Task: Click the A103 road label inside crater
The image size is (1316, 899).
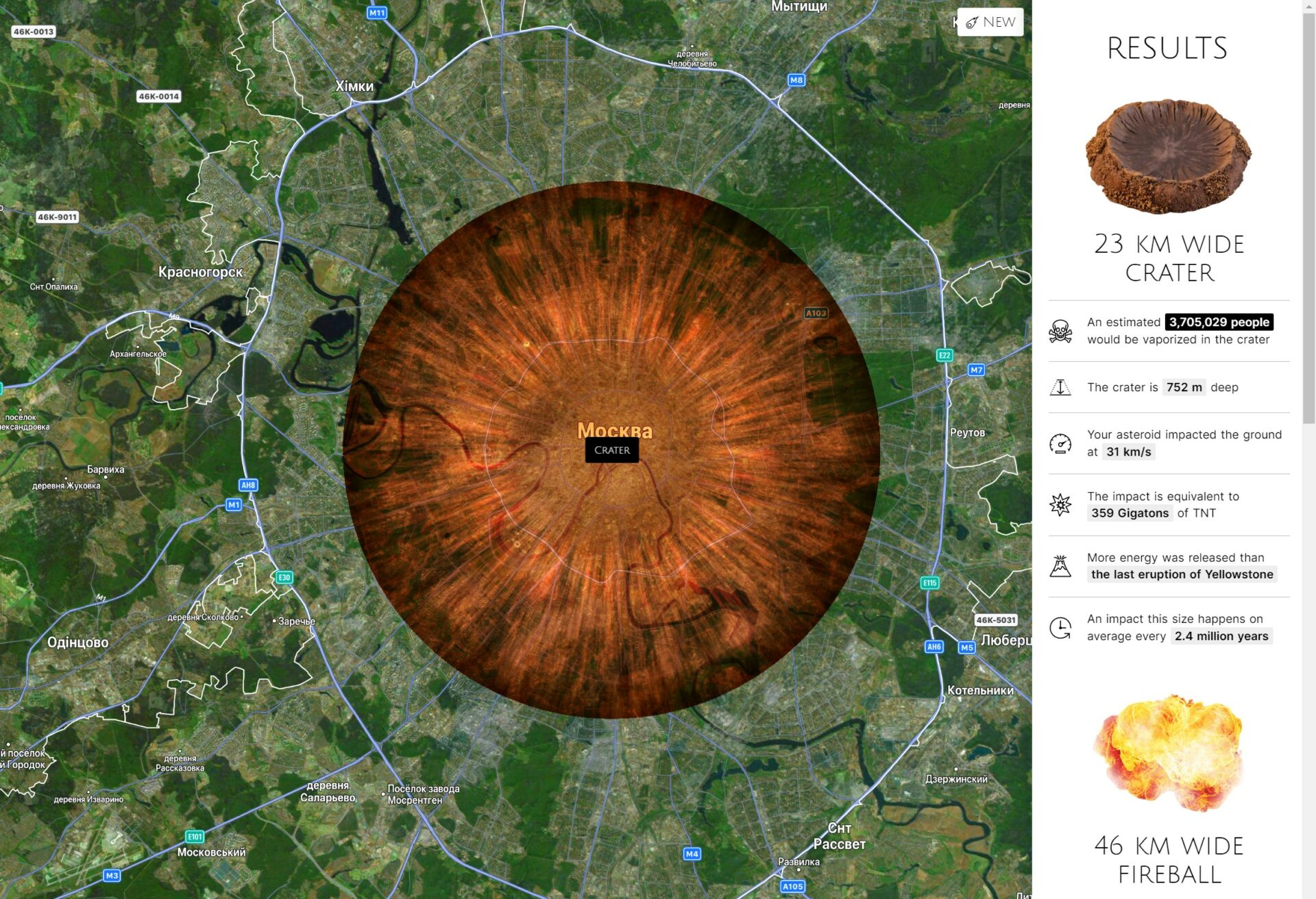Action: tap(816, 313)
